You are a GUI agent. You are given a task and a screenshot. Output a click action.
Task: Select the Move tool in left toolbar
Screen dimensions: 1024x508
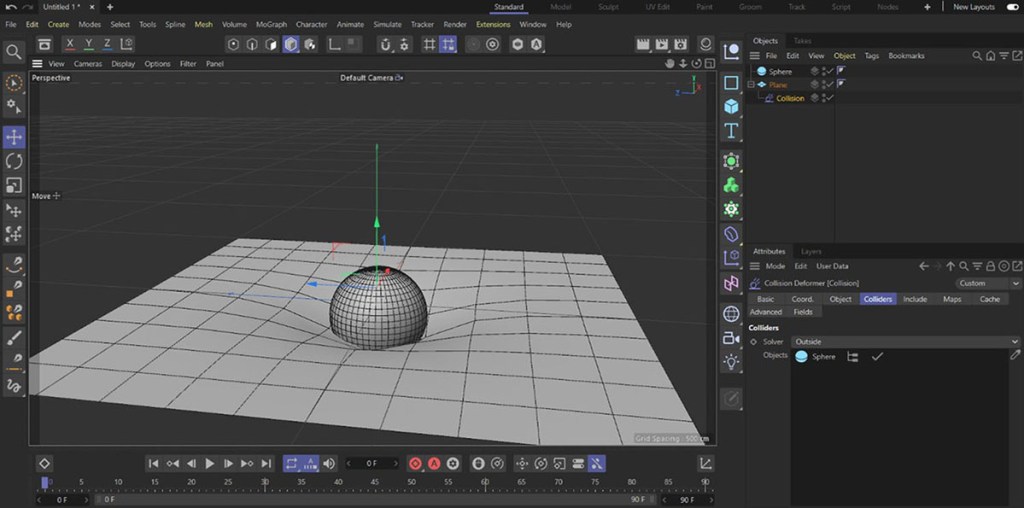pos(14,137)
